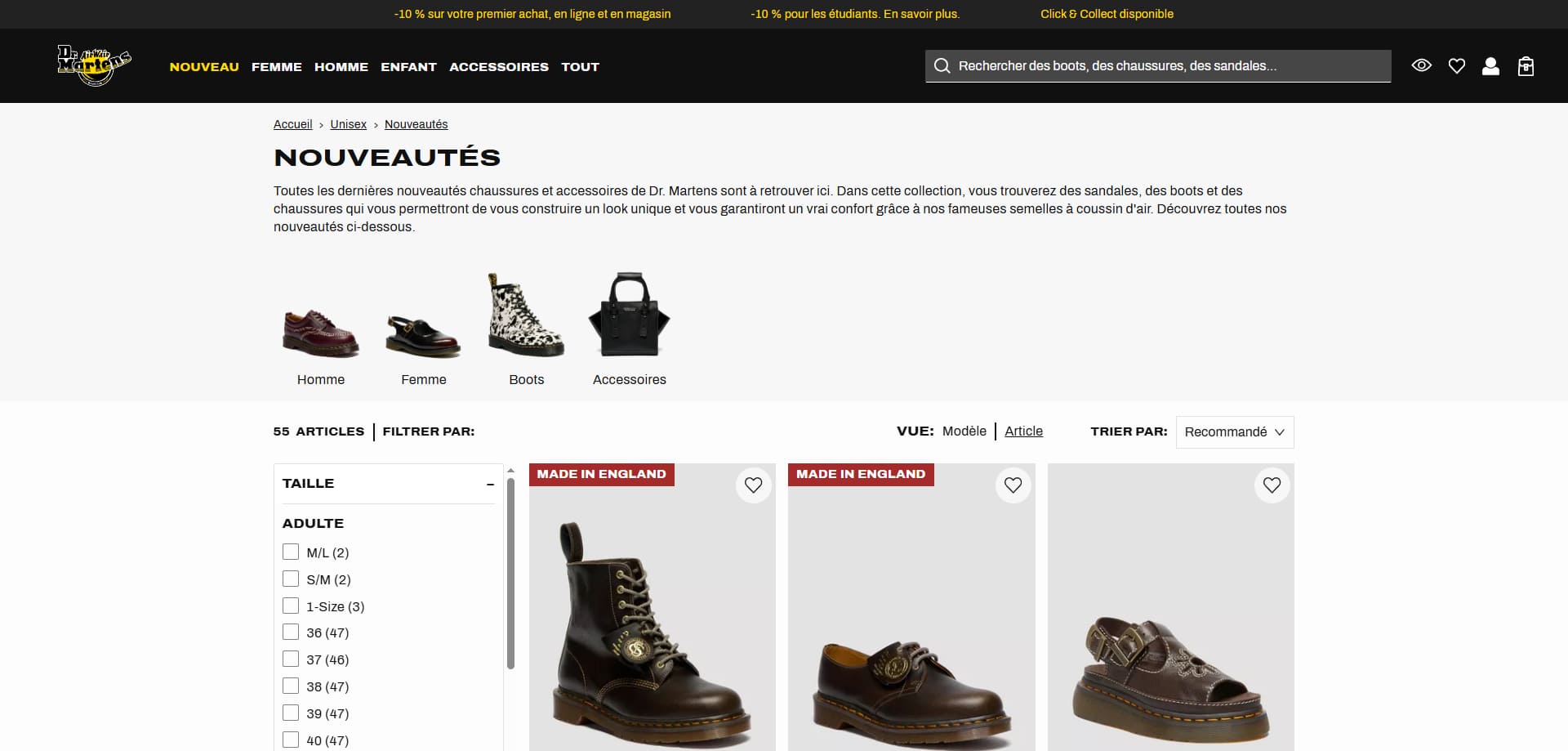Open the Nouveau menu
Viewport: 1568px width, 751px height.
(204, 67)
